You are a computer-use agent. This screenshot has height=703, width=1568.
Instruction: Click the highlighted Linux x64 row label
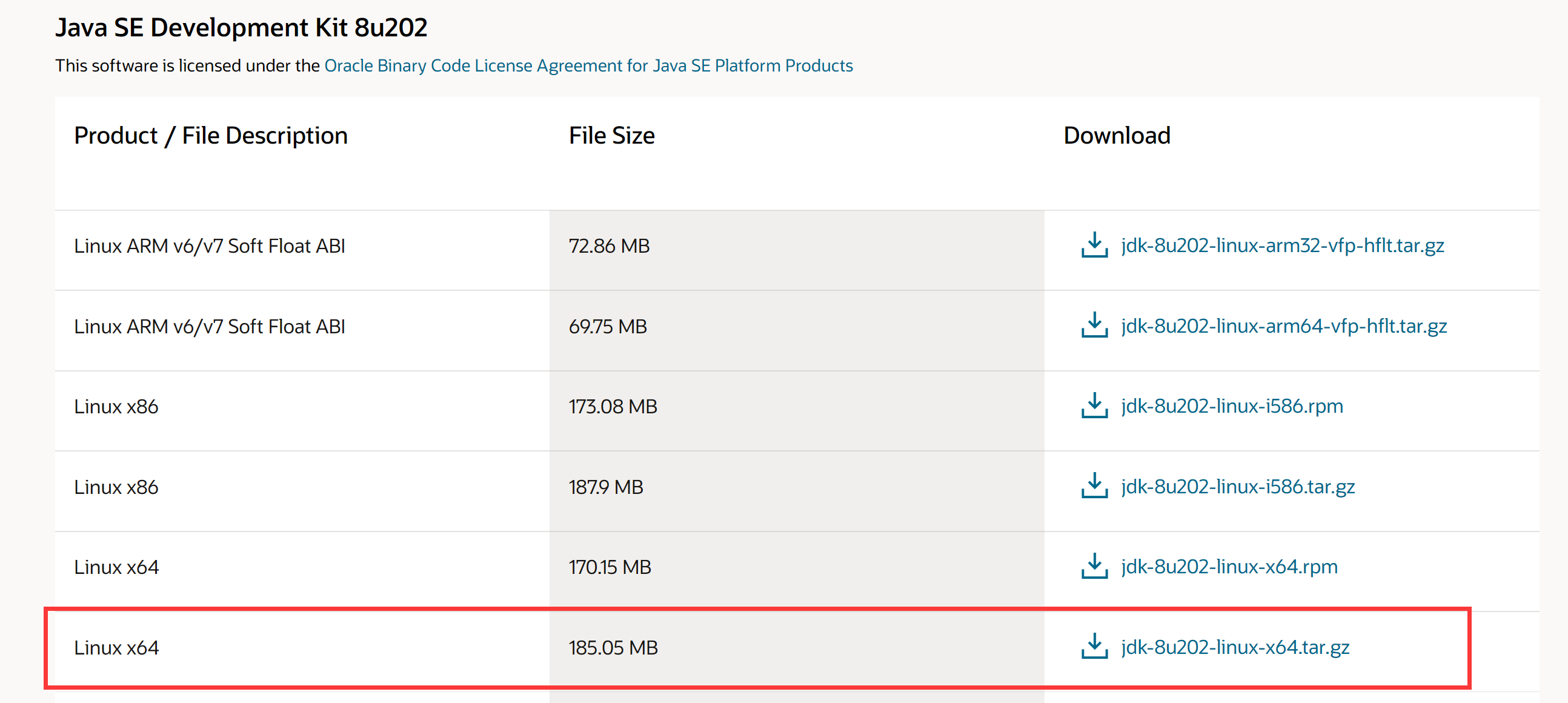(x=116, y=648)
